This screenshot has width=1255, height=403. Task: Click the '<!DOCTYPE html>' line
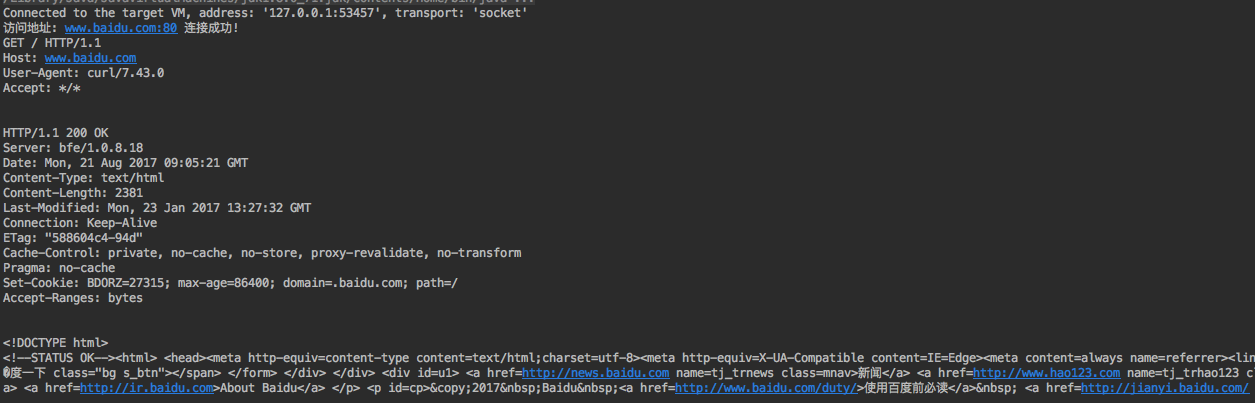[55, 343]
